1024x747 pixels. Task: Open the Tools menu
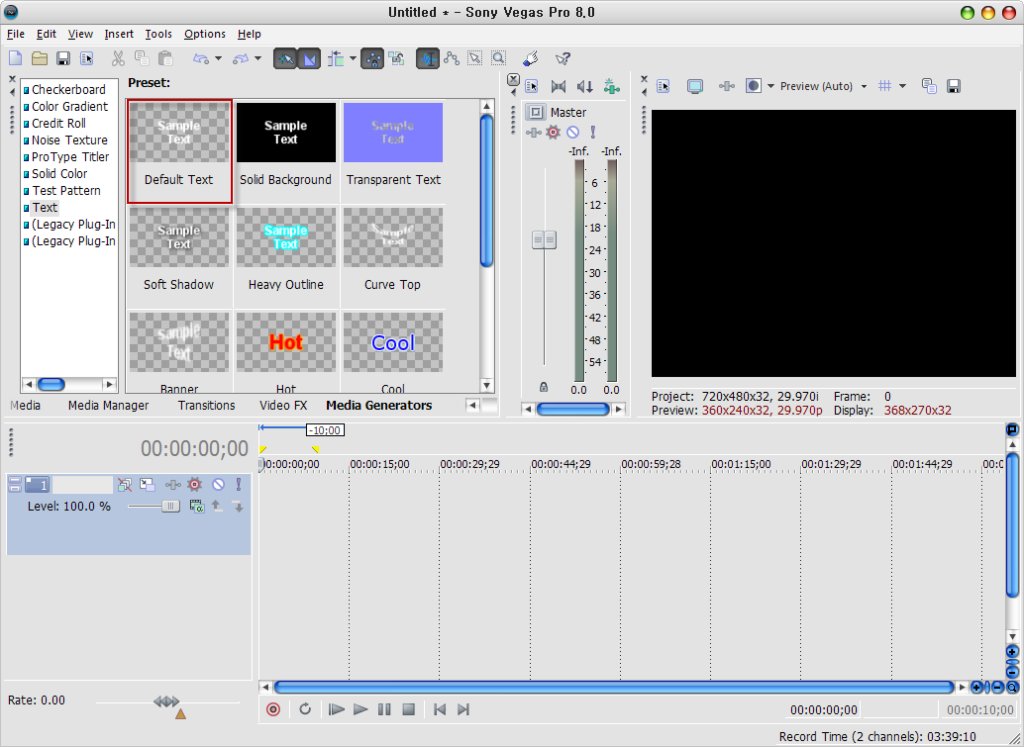tap(158, 34)
